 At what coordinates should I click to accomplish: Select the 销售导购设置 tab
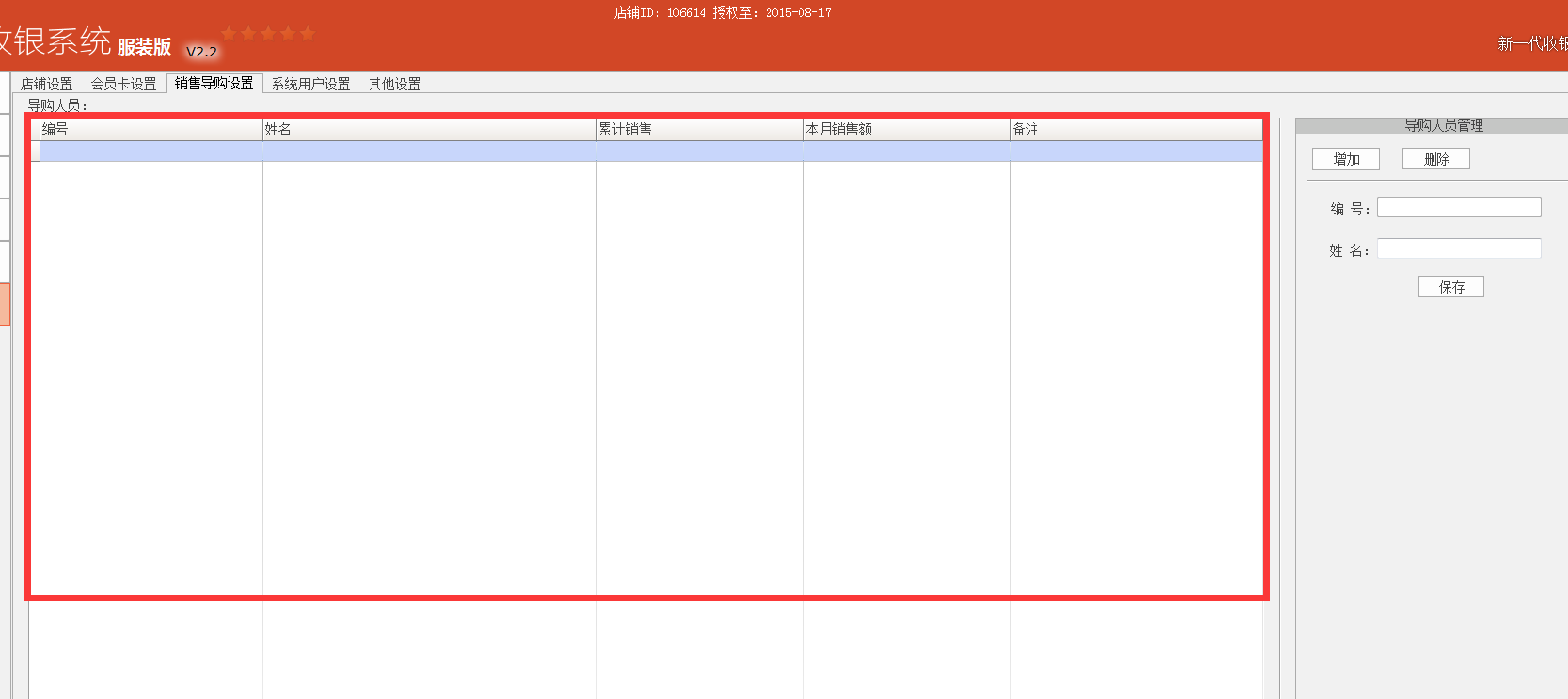pyautogui.click(x=214, y=83)
